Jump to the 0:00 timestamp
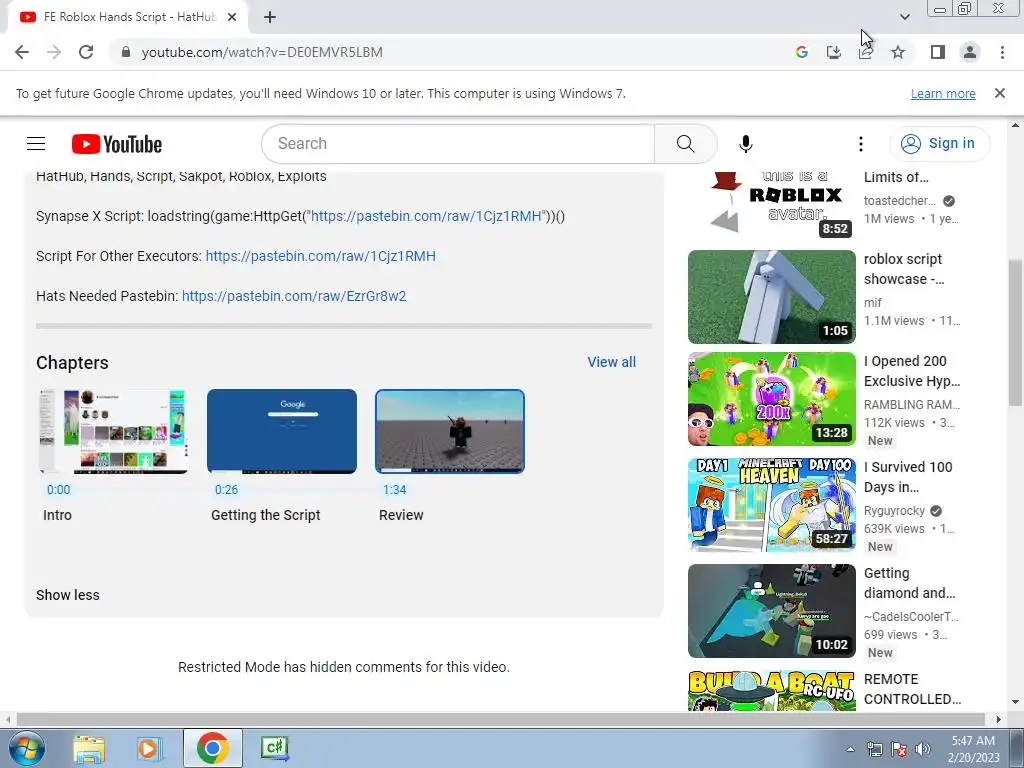Viewport: 1024px width, 768px height. point(58,490)
